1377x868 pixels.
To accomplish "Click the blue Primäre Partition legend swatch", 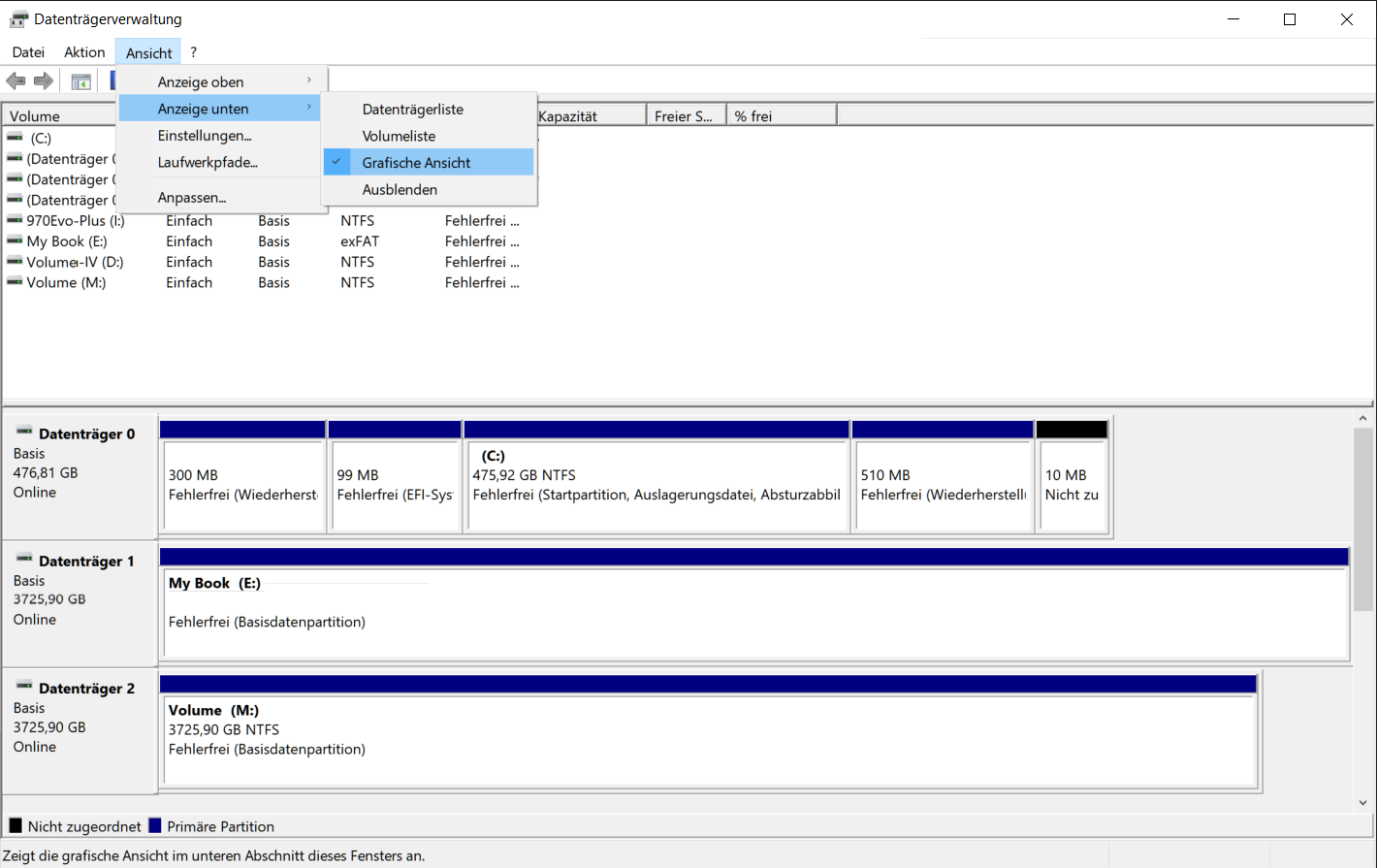I will (x=154, y=825).
